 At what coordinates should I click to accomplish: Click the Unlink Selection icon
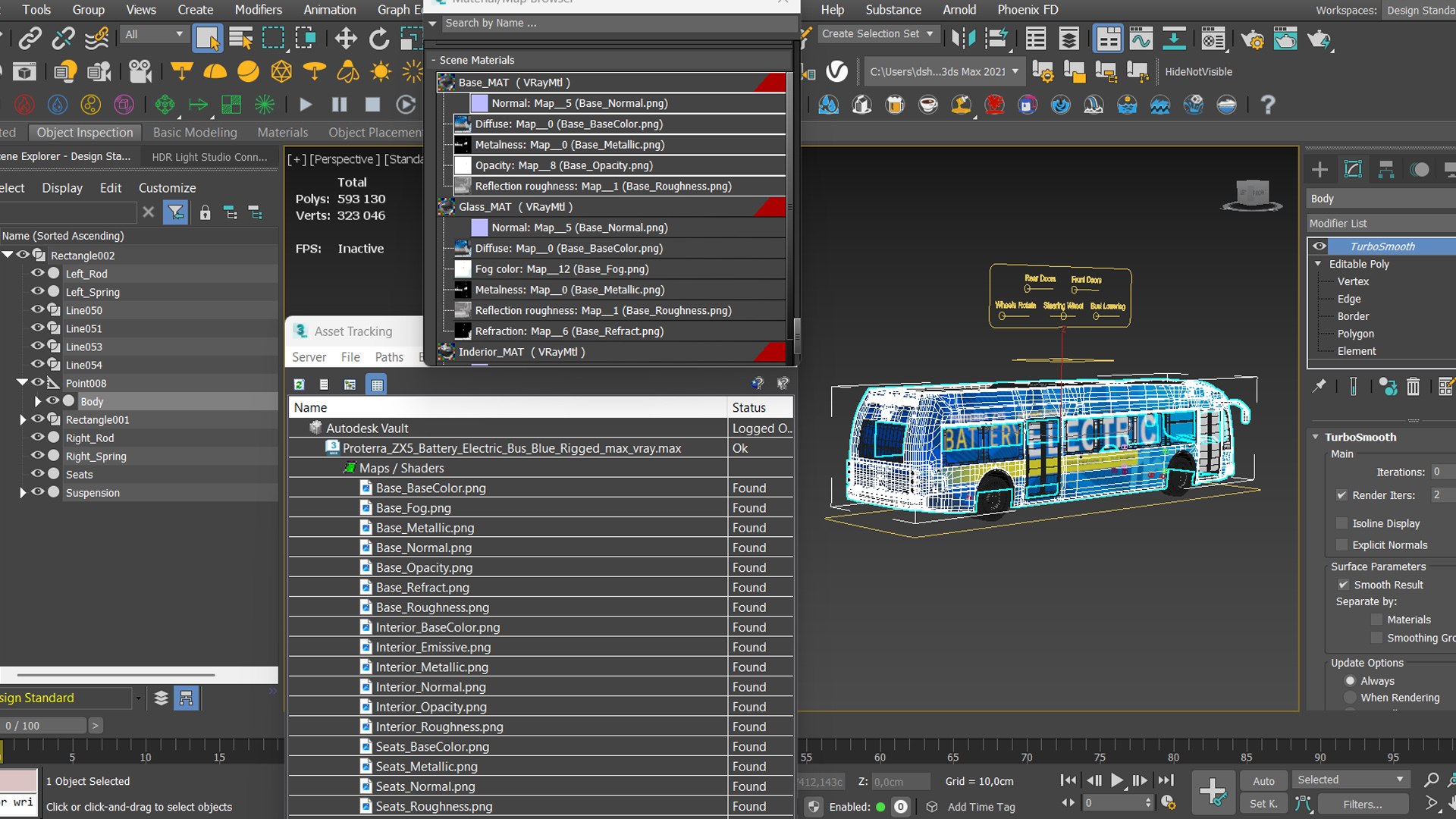pyautogui.click(x=64, y=38)
